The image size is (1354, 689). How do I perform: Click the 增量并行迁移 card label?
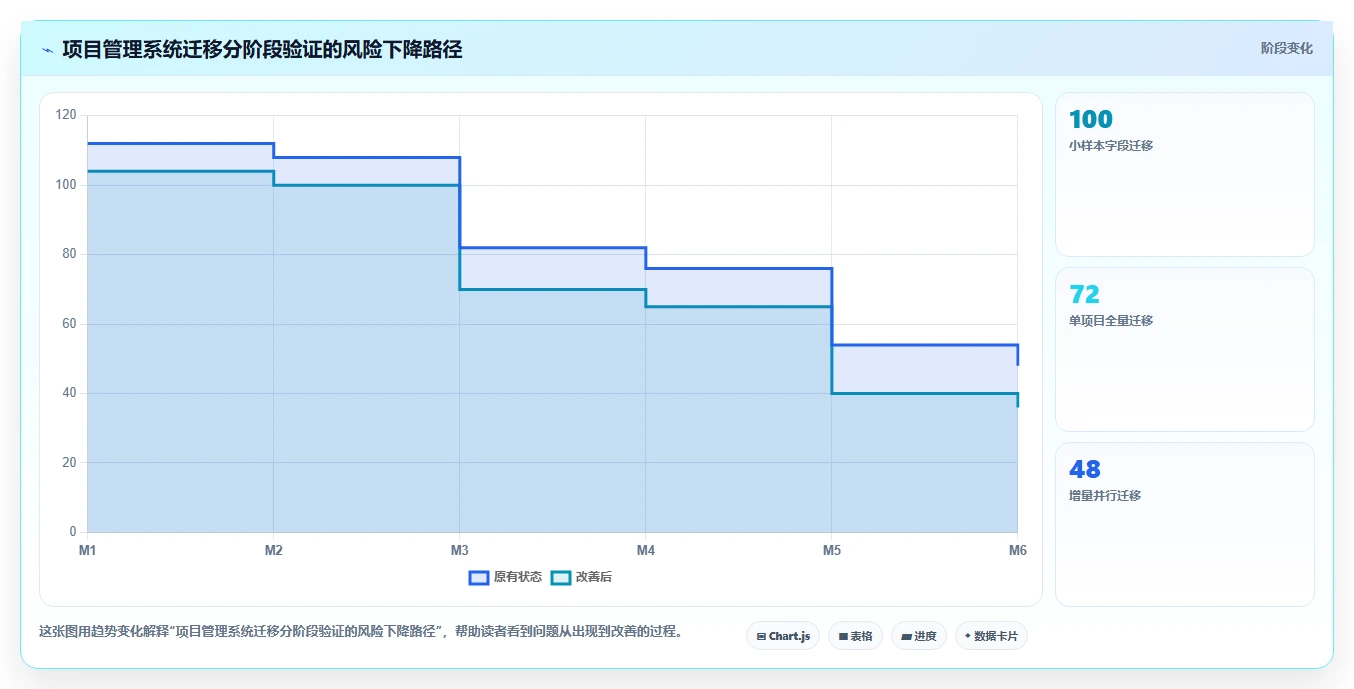(x=1105, y=496)
